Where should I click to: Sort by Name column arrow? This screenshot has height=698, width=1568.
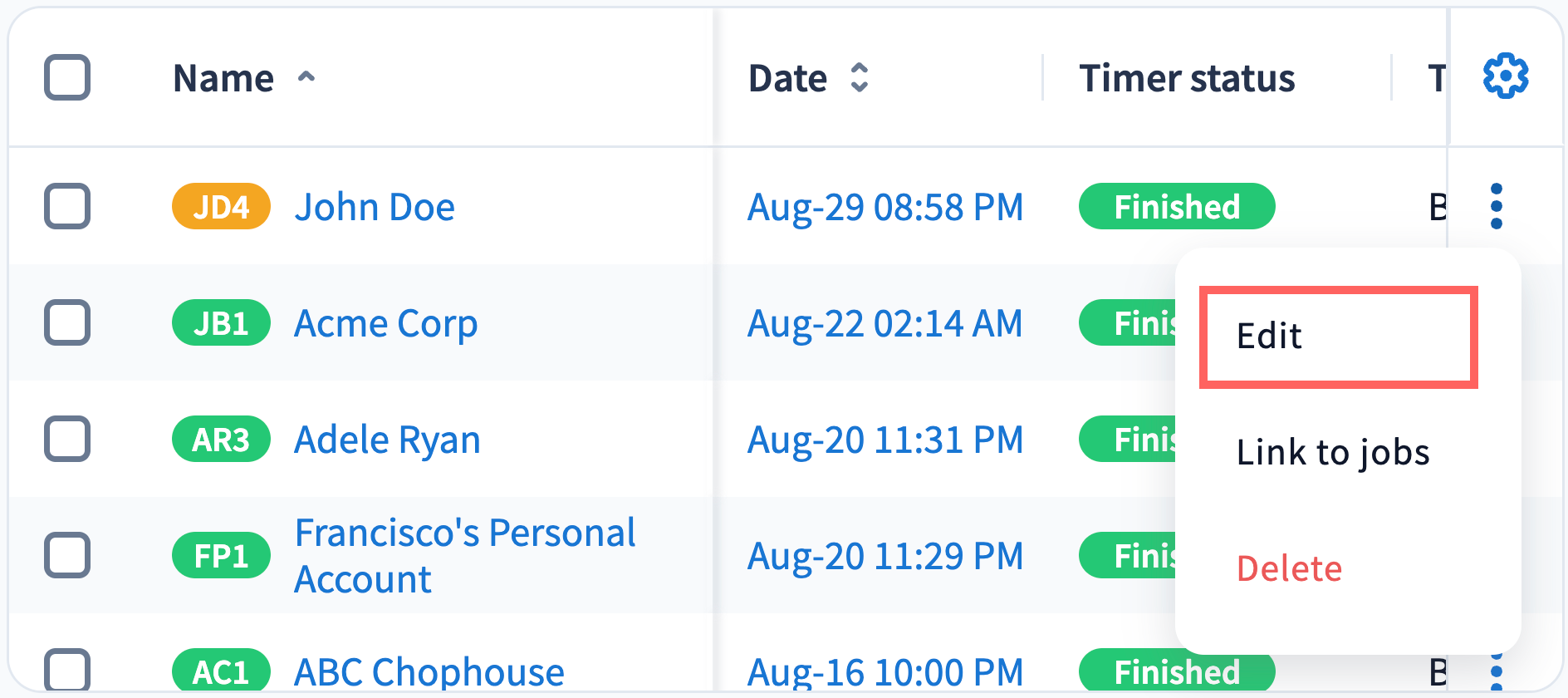click(x=306, y=77)
